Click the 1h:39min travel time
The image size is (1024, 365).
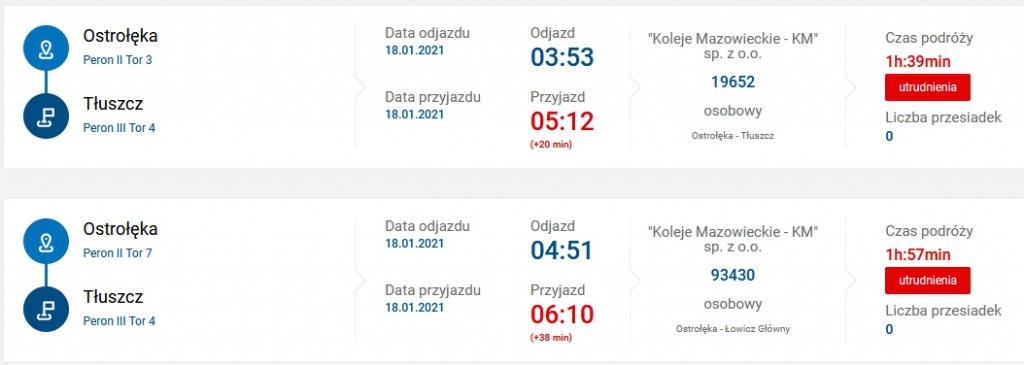coord(918,62)
